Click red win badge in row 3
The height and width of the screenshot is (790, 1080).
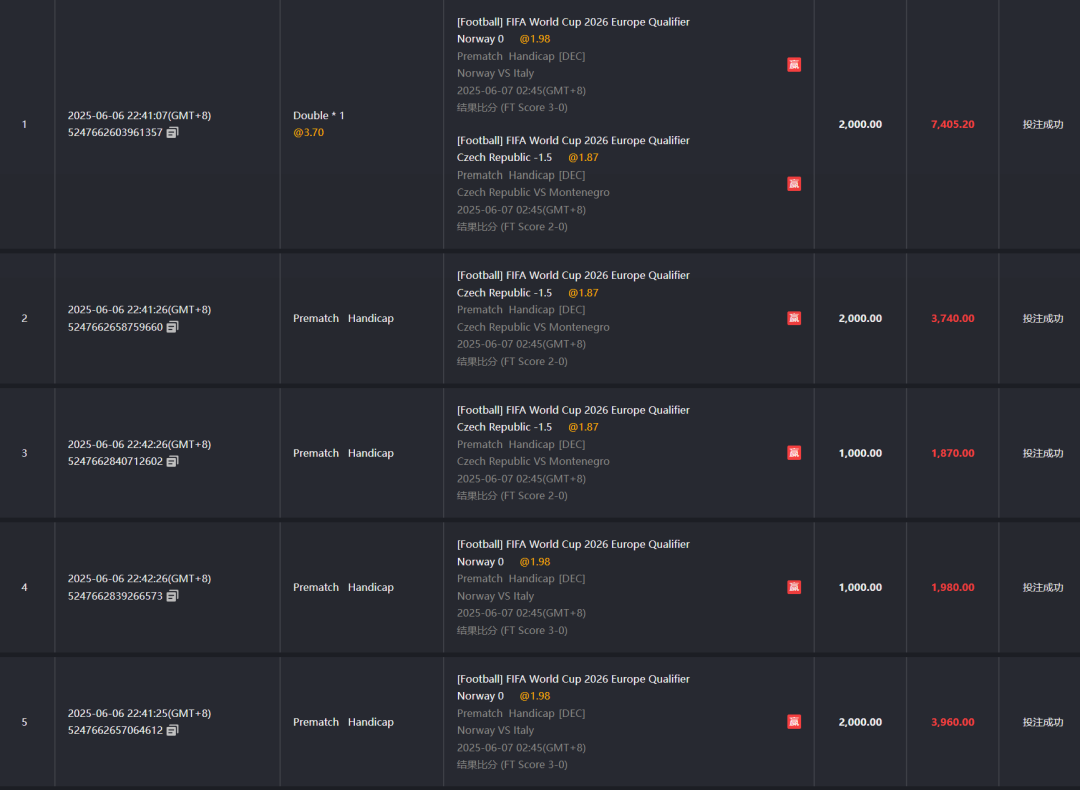click(x=794, y=453)
